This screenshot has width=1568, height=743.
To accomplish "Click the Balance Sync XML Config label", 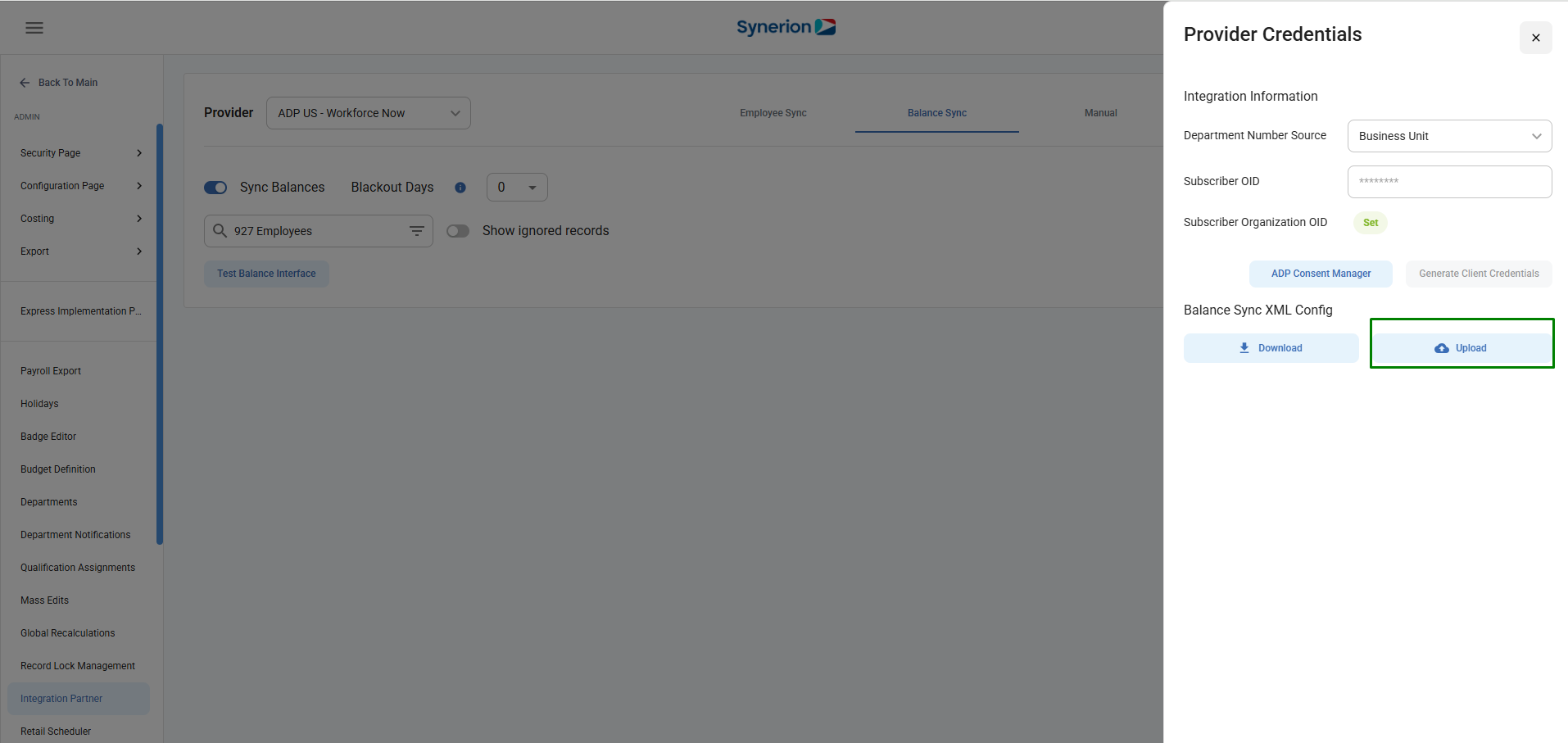I will click(1258, 310).
